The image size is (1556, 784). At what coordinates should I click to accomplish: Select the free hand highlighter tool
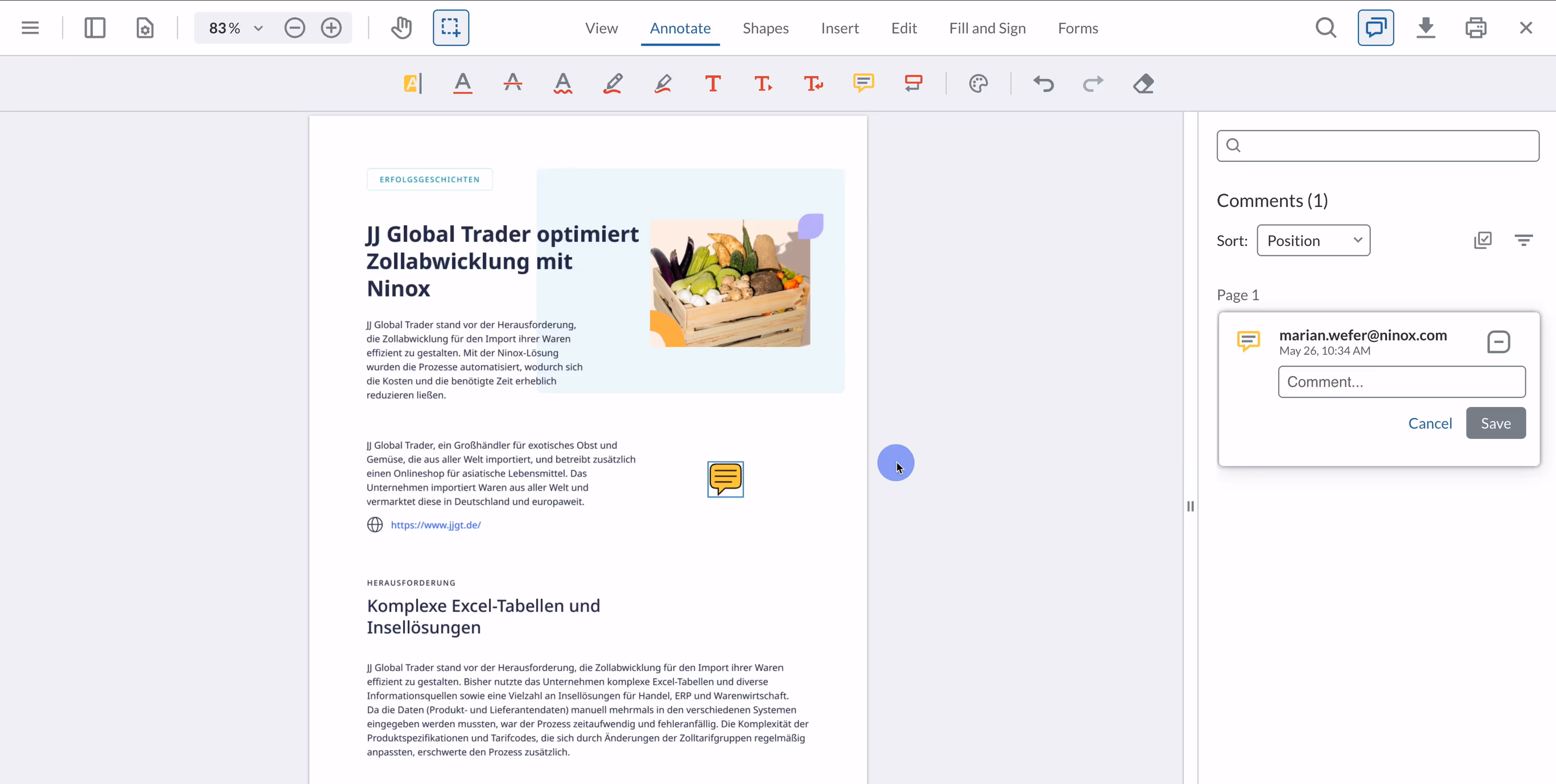pos(663,83)
